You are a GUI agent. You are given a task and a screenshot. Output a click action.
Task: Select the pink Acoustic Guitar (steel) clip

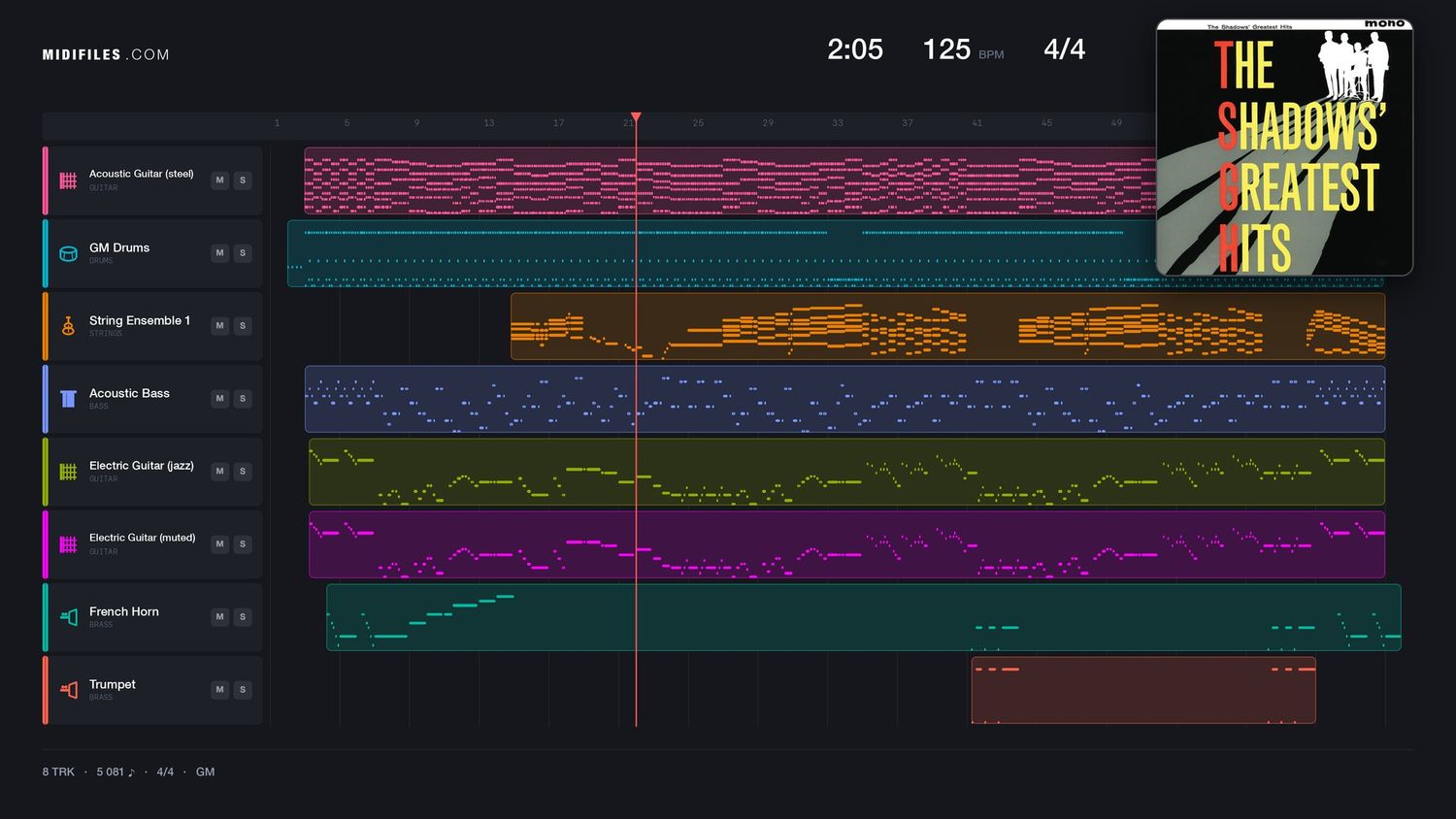click(x=730, y=180)
